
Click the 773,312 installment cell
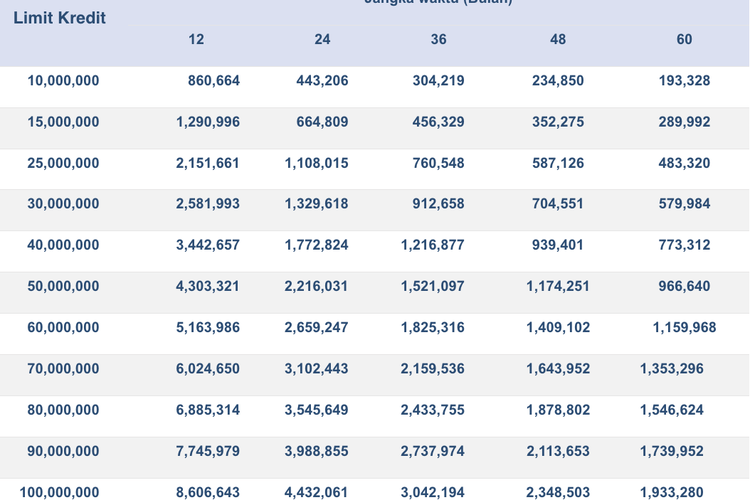point(684,245)
